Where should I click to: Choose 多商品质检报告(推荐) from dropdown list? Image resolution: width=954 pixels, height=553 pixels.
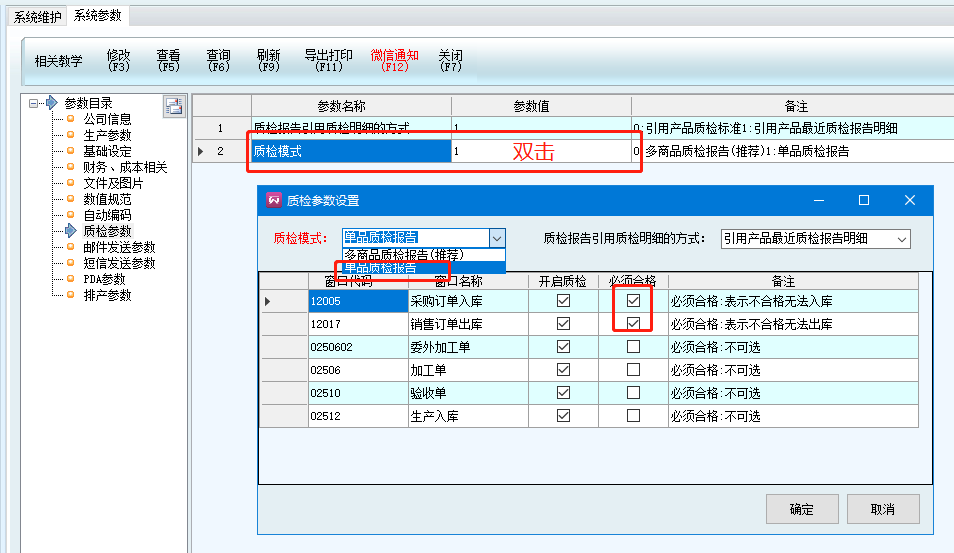coord(404,254)
